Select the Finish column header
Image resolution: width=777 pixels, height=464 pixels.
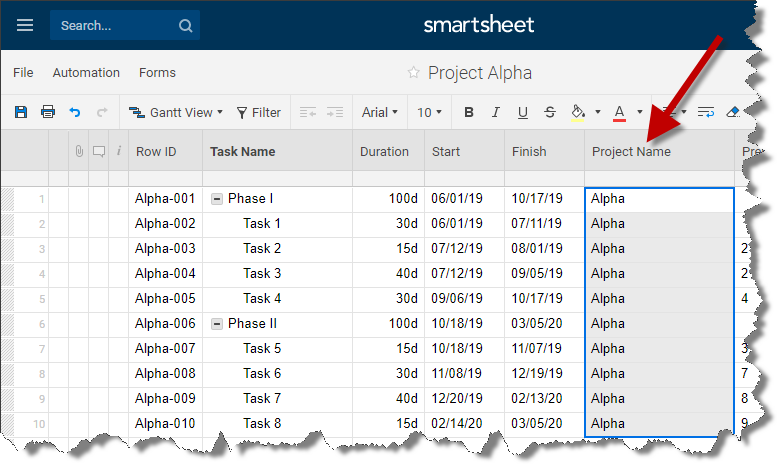545,151
